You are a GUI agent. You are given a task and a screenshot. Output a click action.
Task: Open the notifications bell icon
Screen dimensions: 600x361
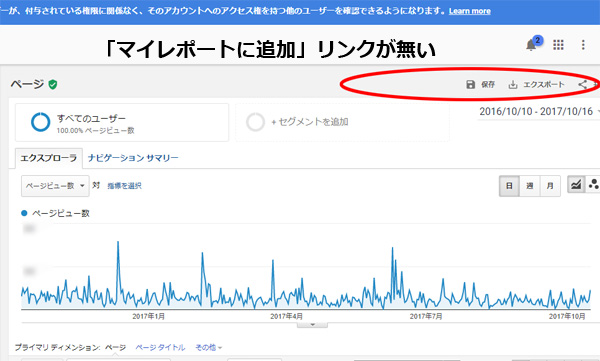click(531, 45)
